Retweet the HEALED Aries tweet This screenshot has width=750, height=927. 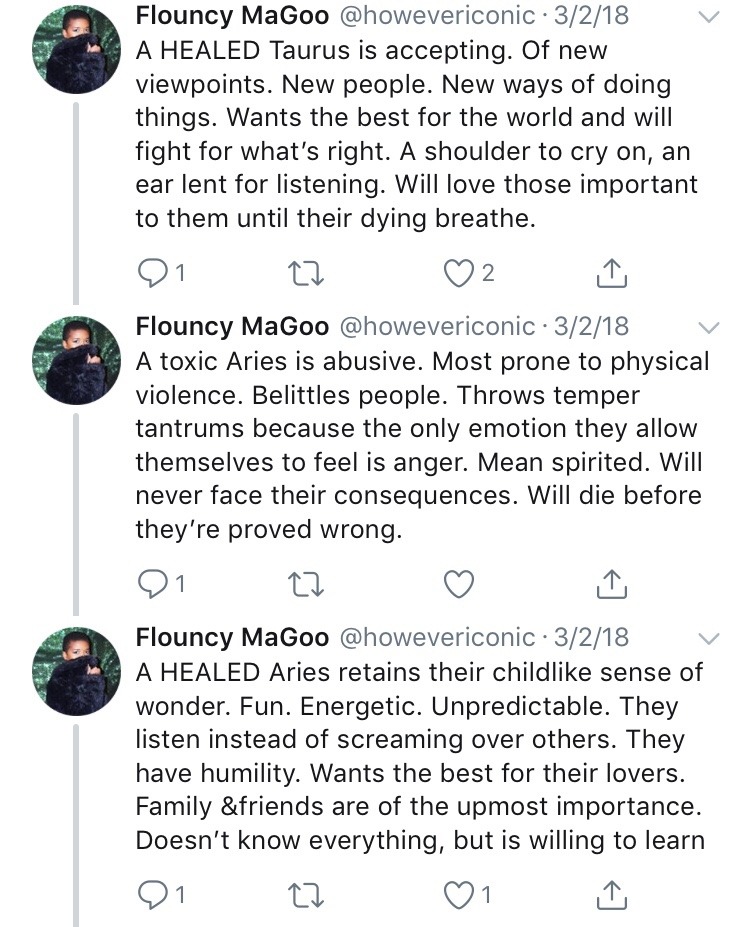tap(305, 895)
